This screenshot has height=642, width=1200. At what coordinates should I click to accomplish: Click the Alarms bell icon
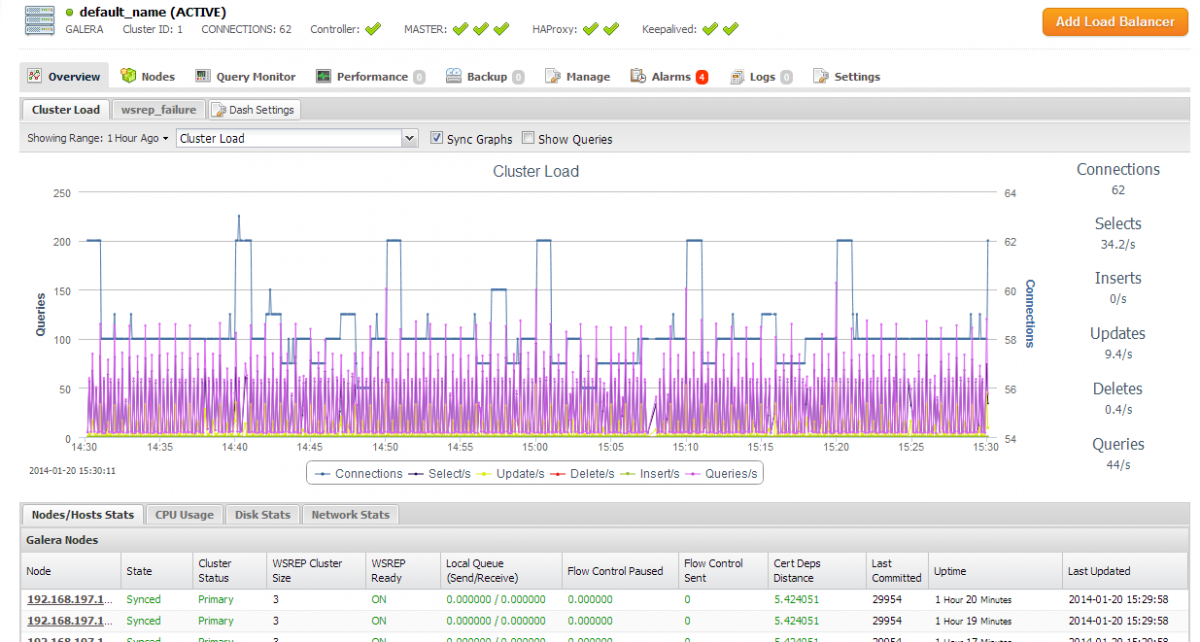638,76
